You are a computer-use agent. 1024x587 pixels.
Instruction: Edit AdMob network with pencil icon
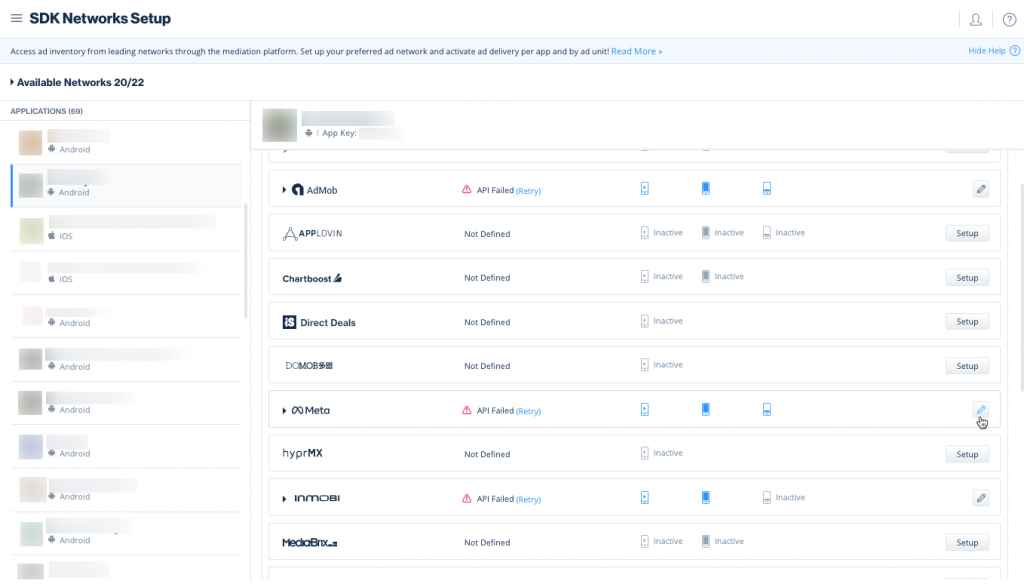[x=981, y=189]
